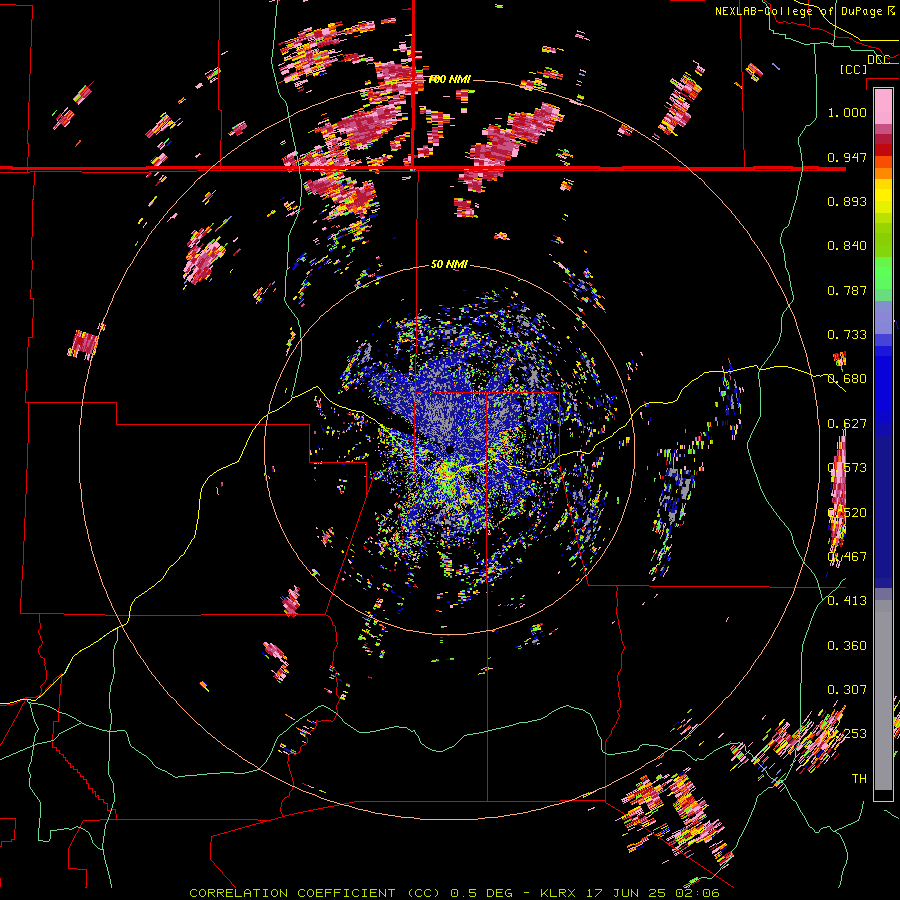900x900 pixels.
Task: Click the 0.520 scale value
Action: (847, 513)
